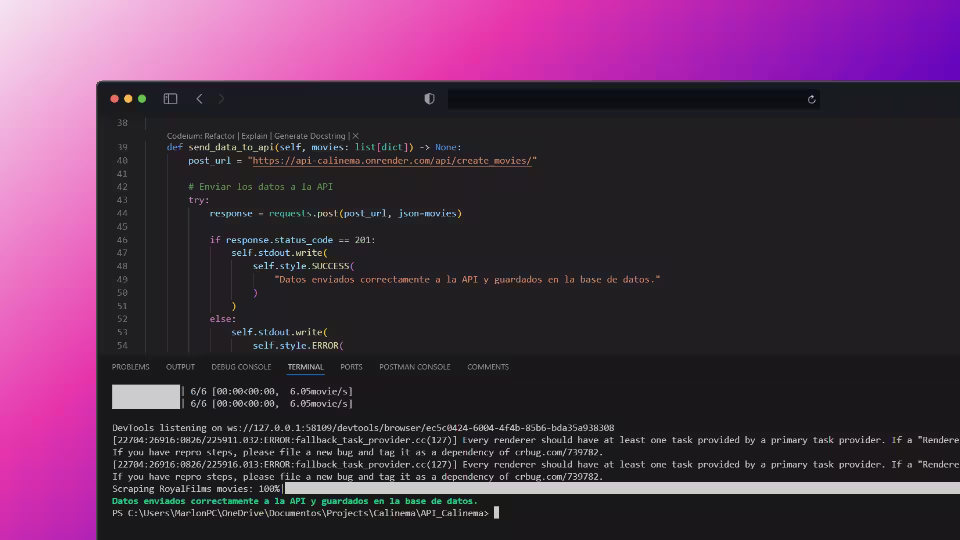Click line number 46 in gutter
960x540 pixels.
[122, 240]
